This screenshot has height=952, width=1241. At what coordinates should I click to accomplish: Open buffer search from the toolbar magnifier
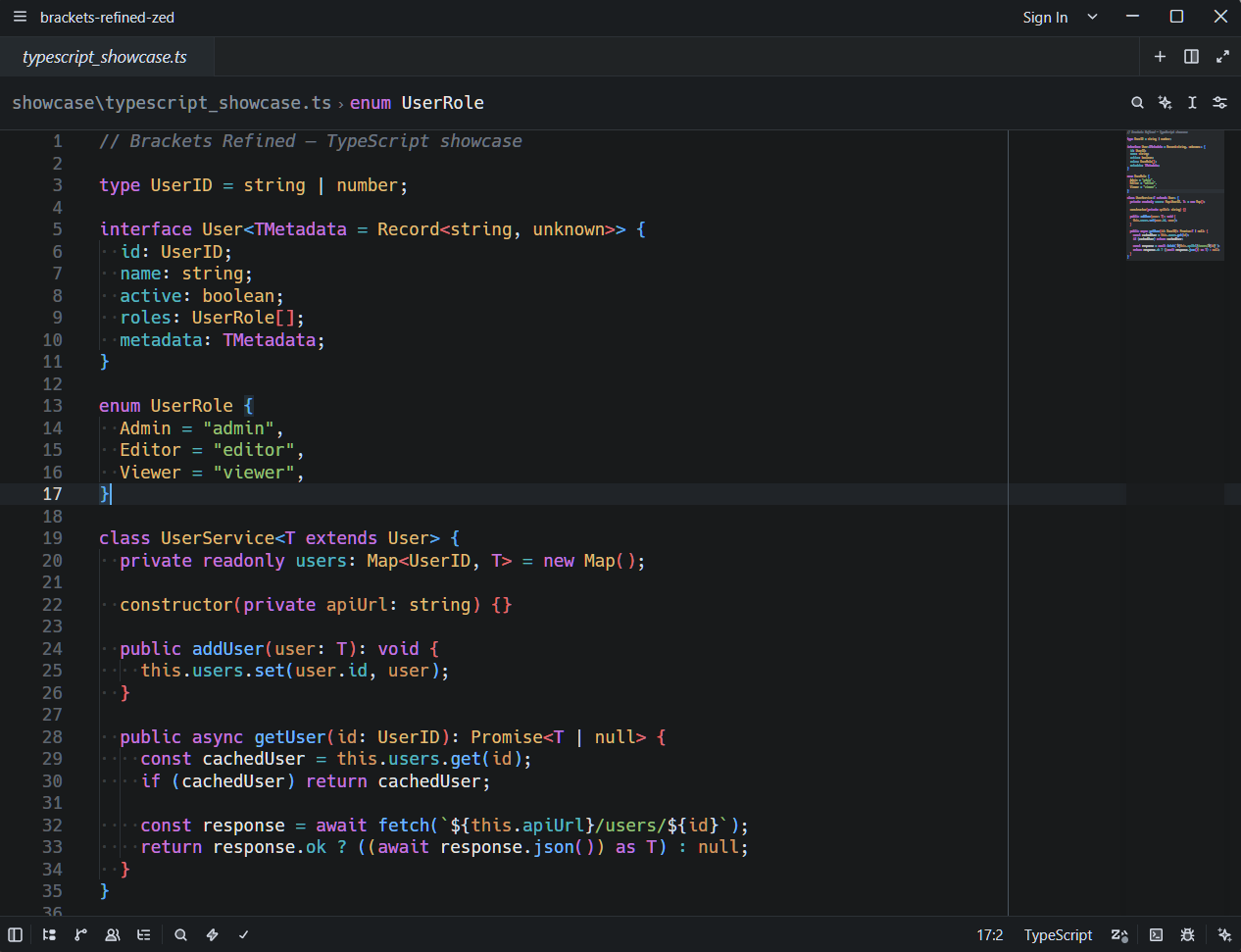click(x=1137, y=103)
